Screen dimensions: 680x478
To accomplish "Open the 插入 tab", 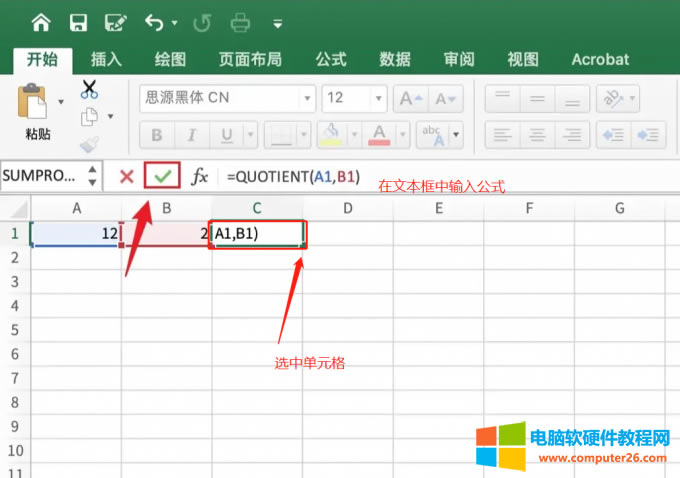I will (106, 59).
